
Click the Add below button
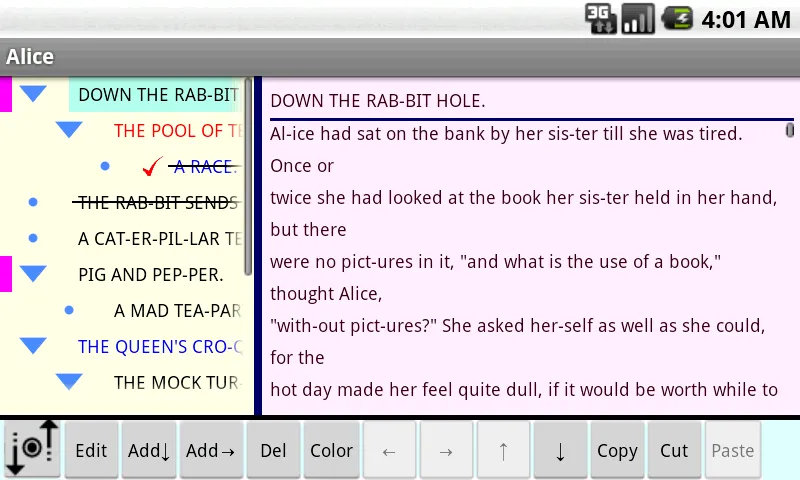pos(149,450)
